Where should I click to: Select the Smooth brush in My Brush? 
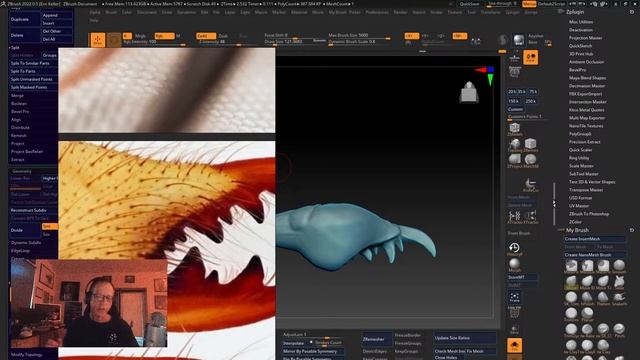[x=619, y=266]
